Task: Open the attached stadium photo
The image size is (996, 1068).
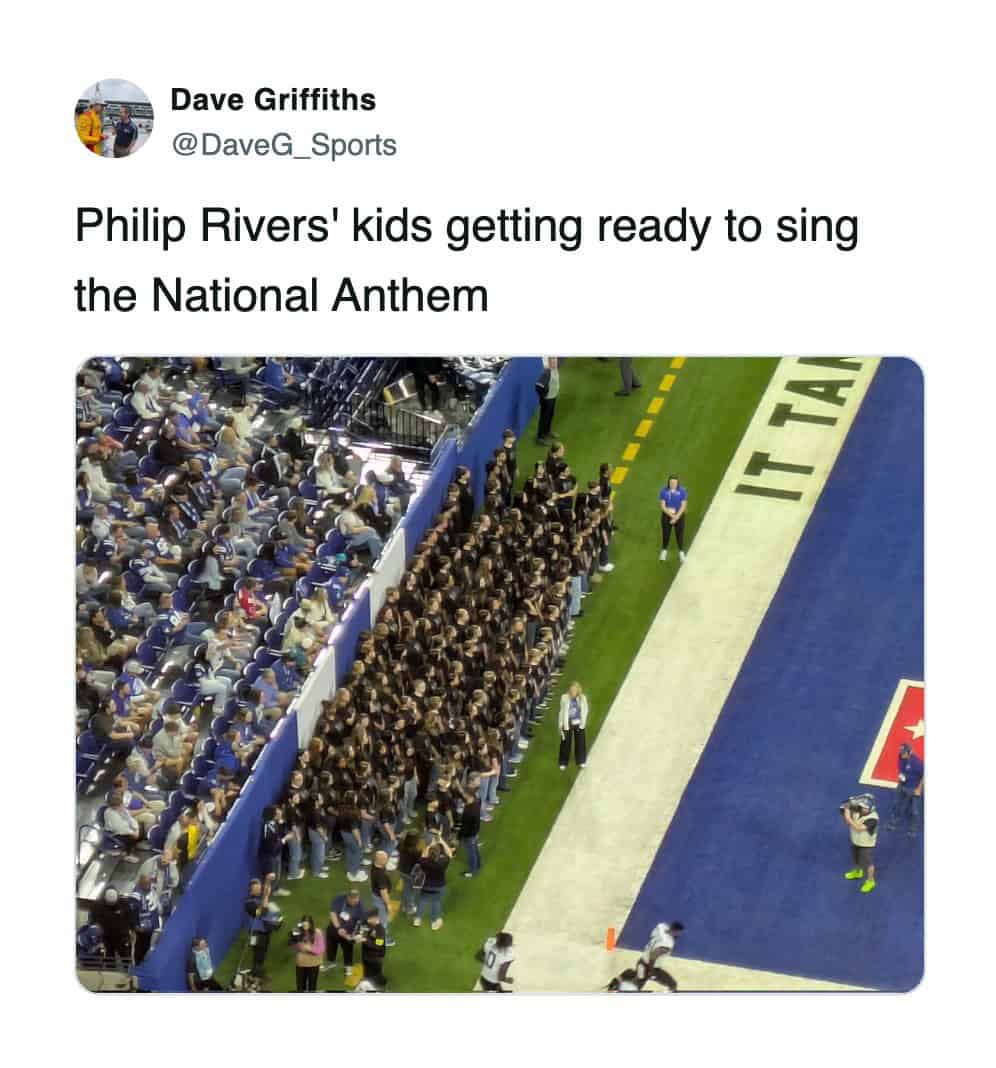Action: coord(499,674)
